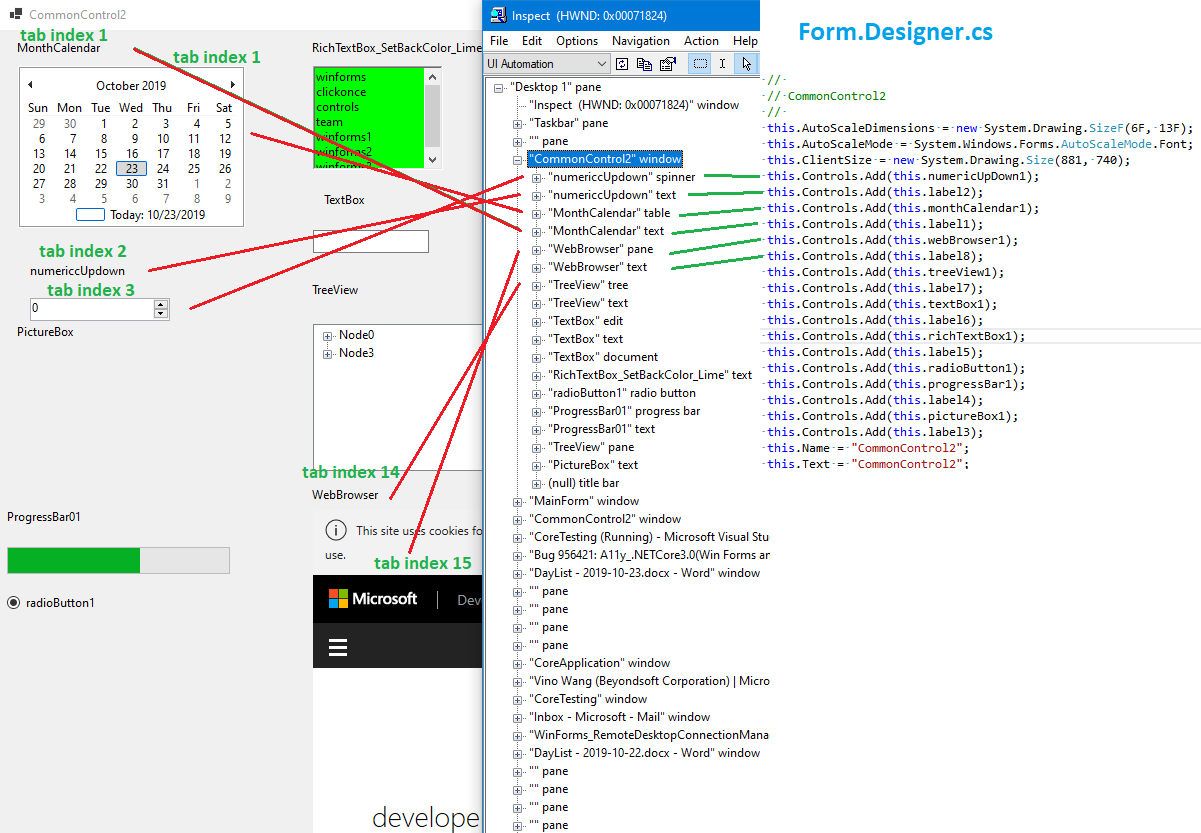Click the green ProgressBar01 bar
Viewport: 1201px width, 833px height.
pos(74,560)
